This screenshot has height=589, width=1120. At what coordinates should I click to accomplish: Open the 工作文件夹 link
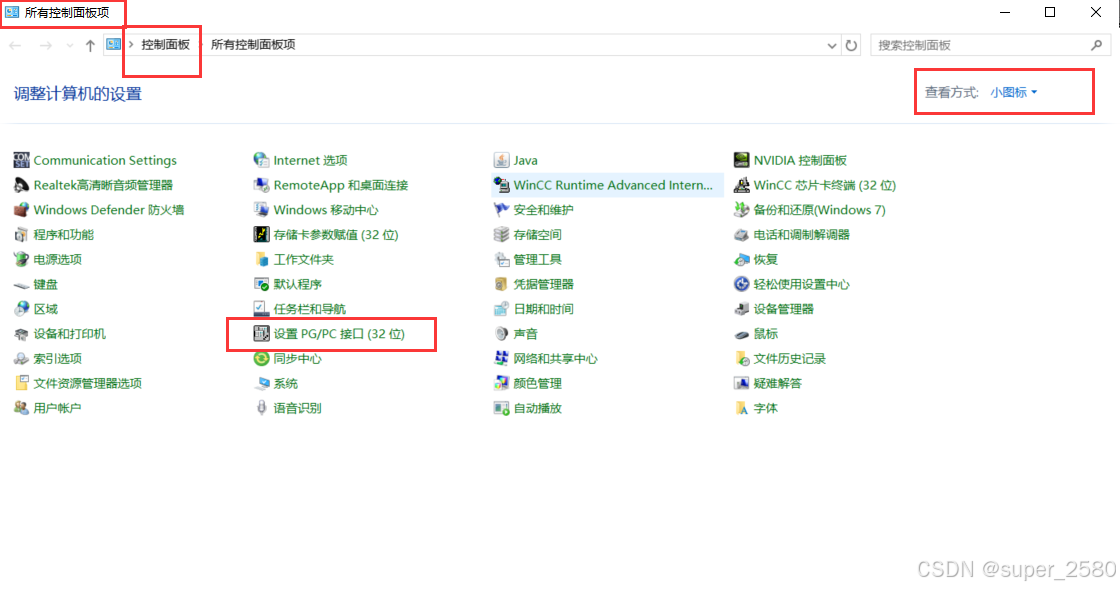pos(304,259)
